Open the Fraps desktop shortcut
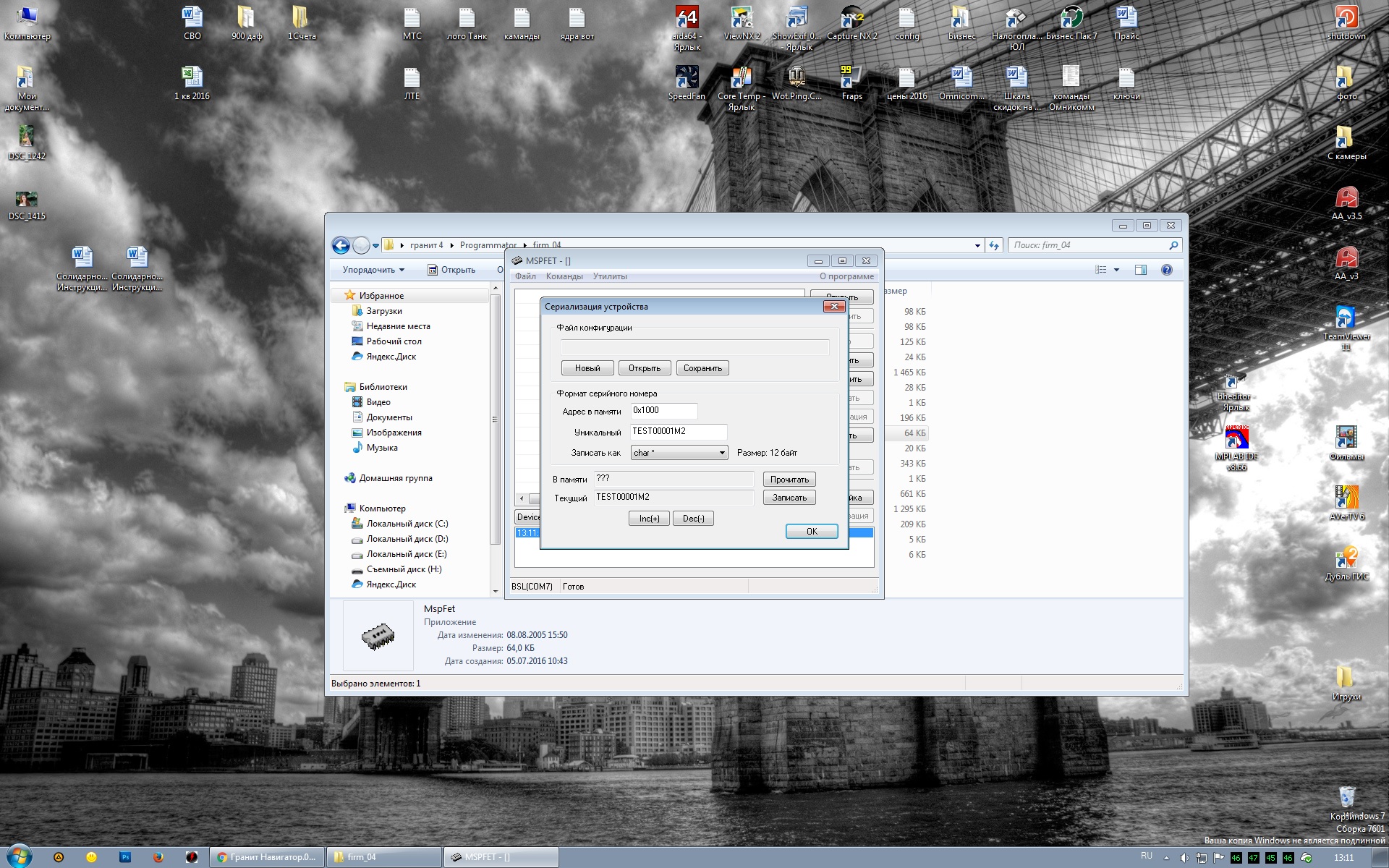This screenshot has width=1389, height=868. point(851,78)
